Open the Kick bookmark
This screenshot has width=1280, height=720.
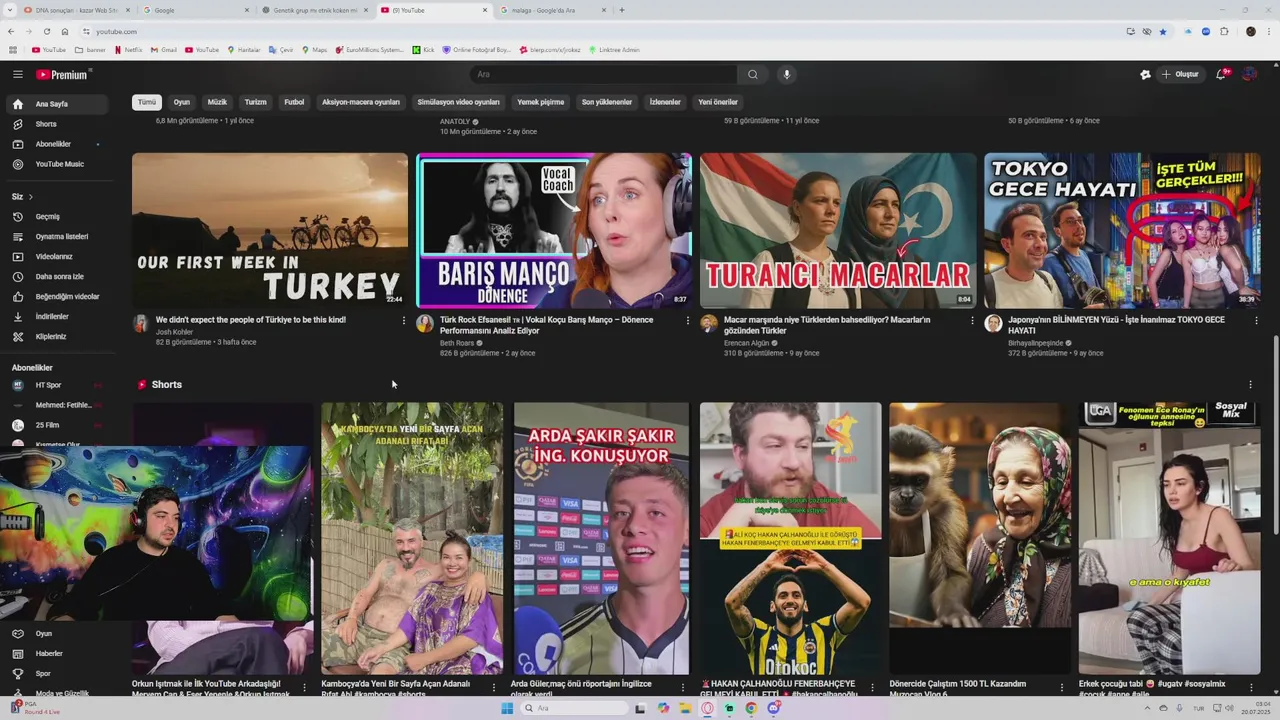(x=424, y=49)
